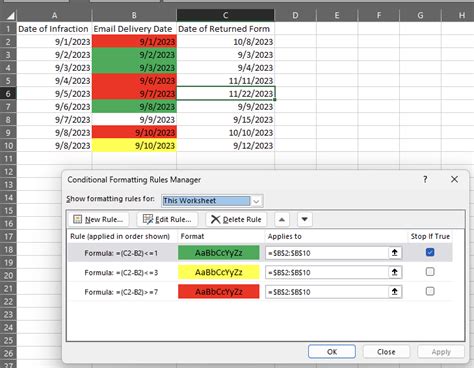This screenshot has width=474, height=368.
Task: Select column B header
Action: 134,15
